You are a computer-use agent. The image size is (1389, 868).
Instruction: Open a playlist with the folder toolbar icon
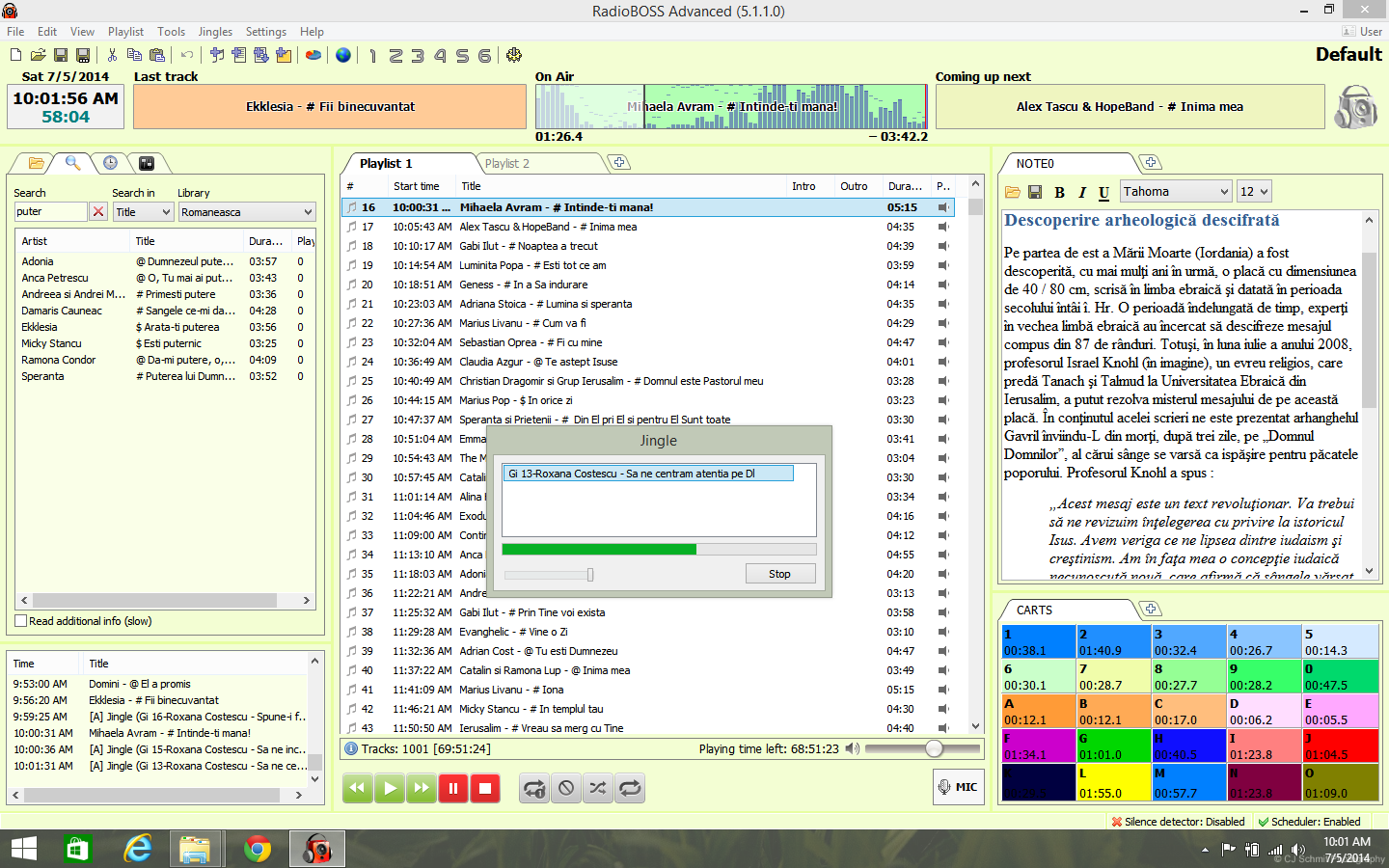coord(39,55)
